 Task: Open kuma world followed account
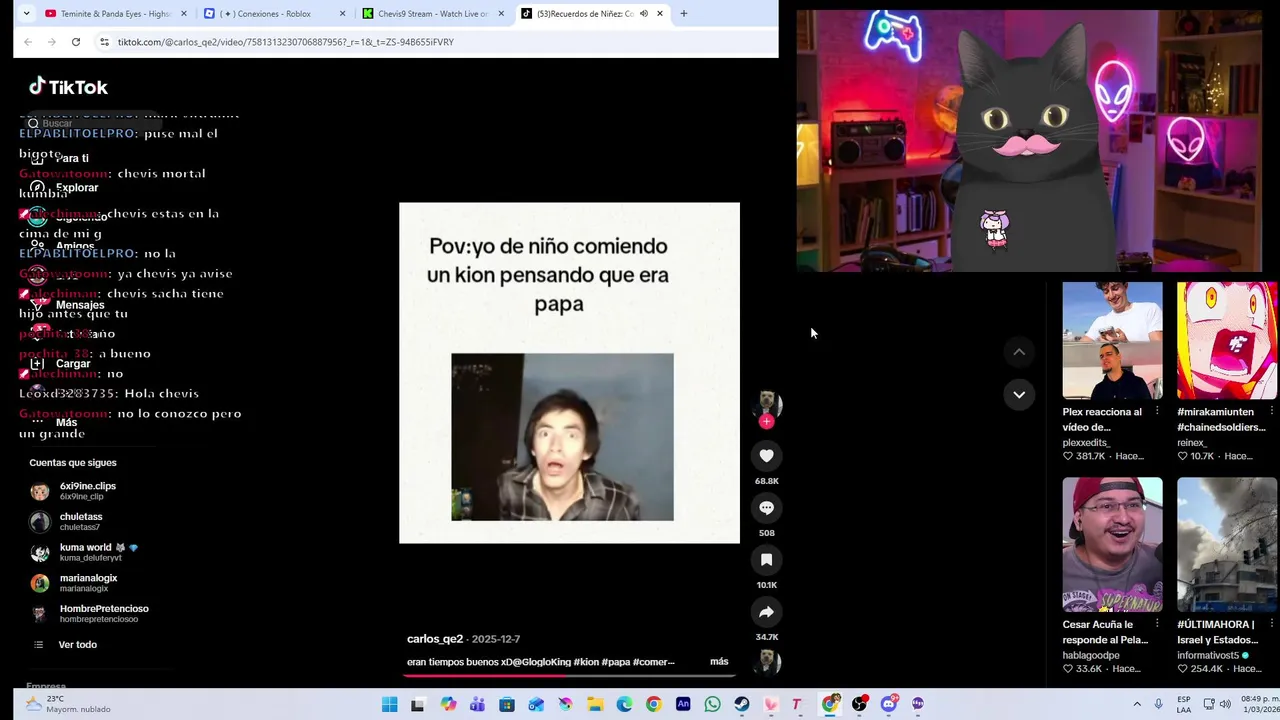(85, 552)
